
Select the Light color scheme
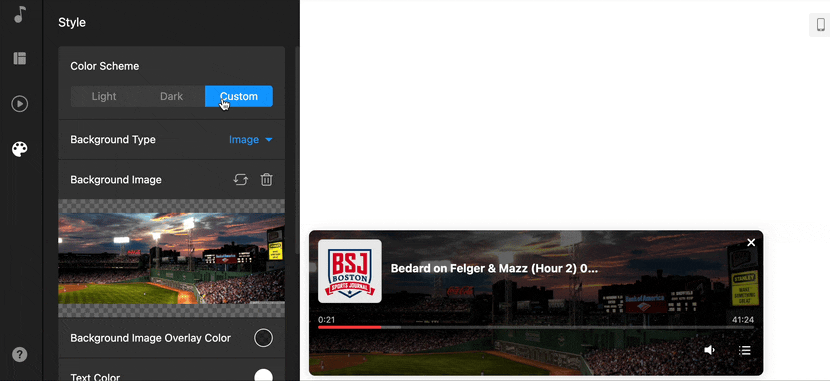pos(104,96)
